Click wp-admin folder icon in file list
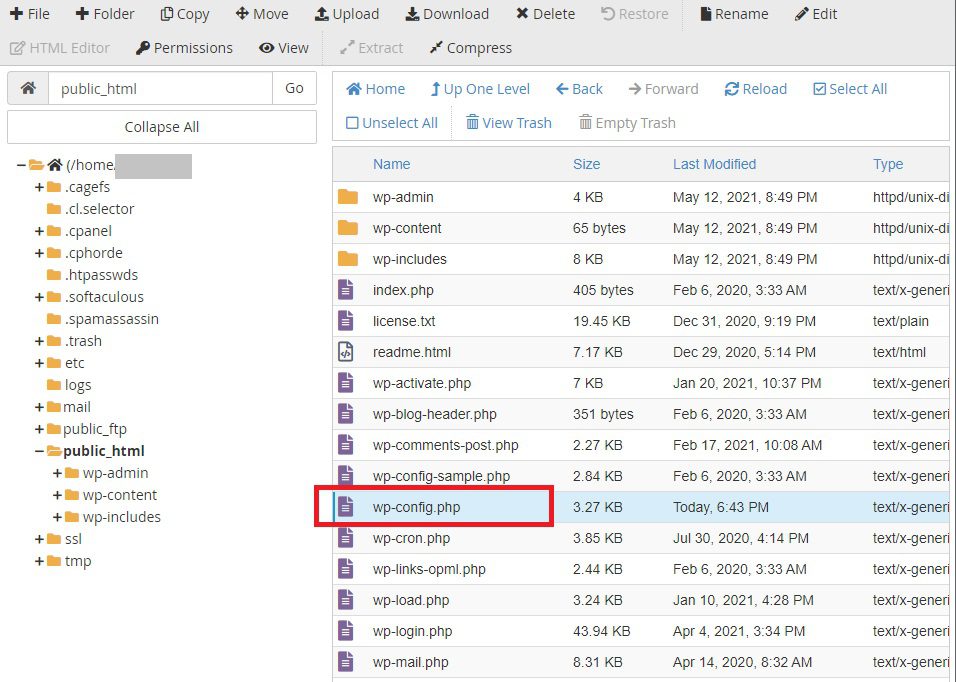This screenshot has width=956, height=682. (x=348, y=197)
